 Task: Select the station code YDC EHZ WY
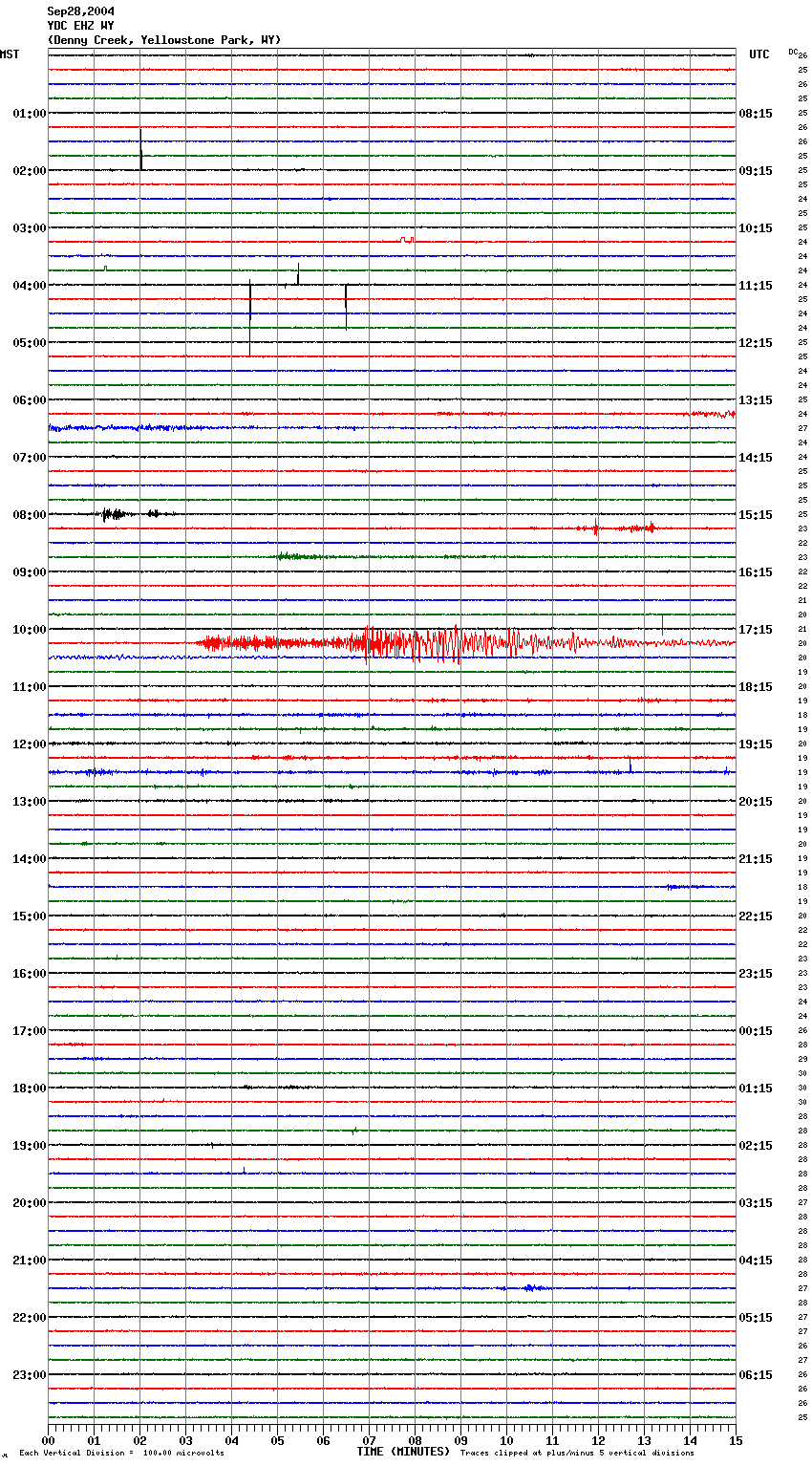pos(81,26)
